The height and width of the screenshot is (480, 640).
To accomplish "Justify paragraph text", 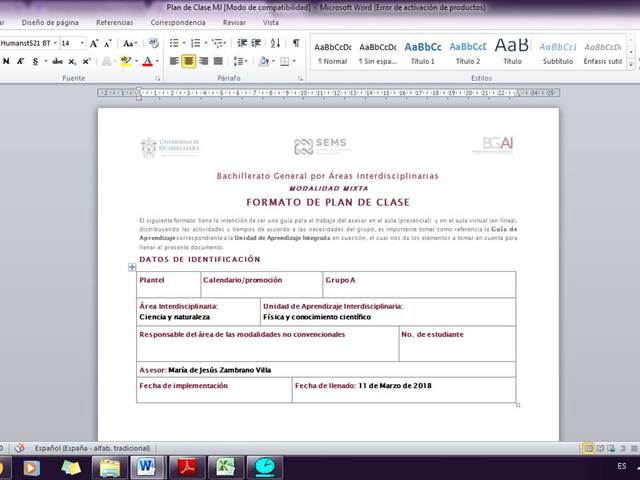I will [218, 61].
